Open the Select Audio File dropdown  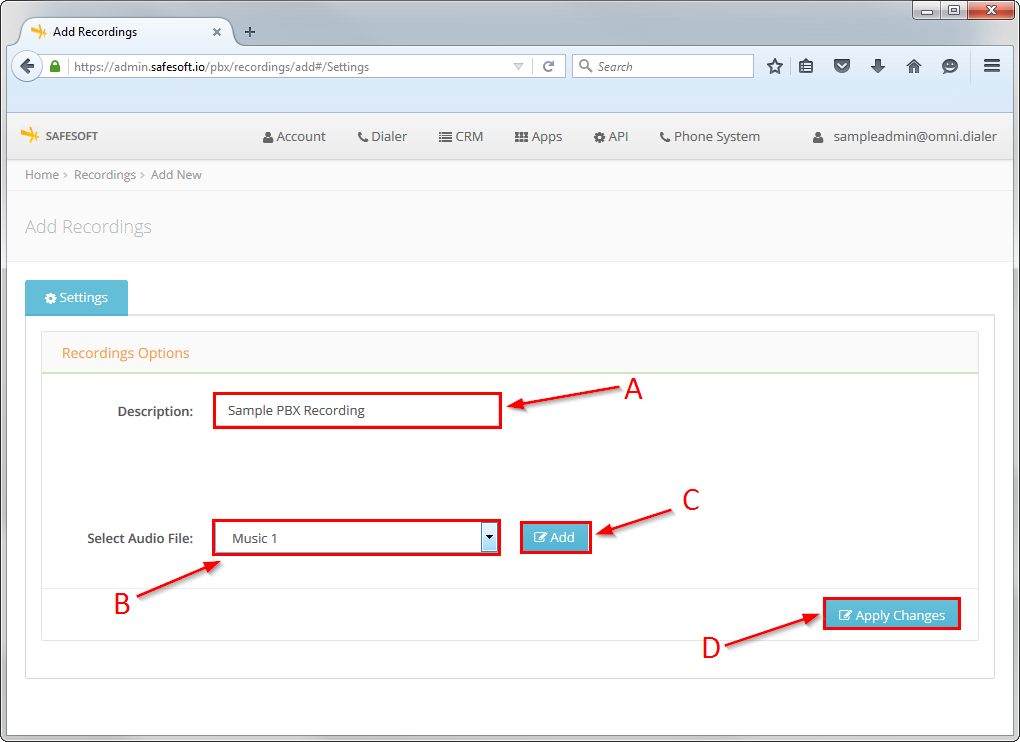(x=356, y=538)
